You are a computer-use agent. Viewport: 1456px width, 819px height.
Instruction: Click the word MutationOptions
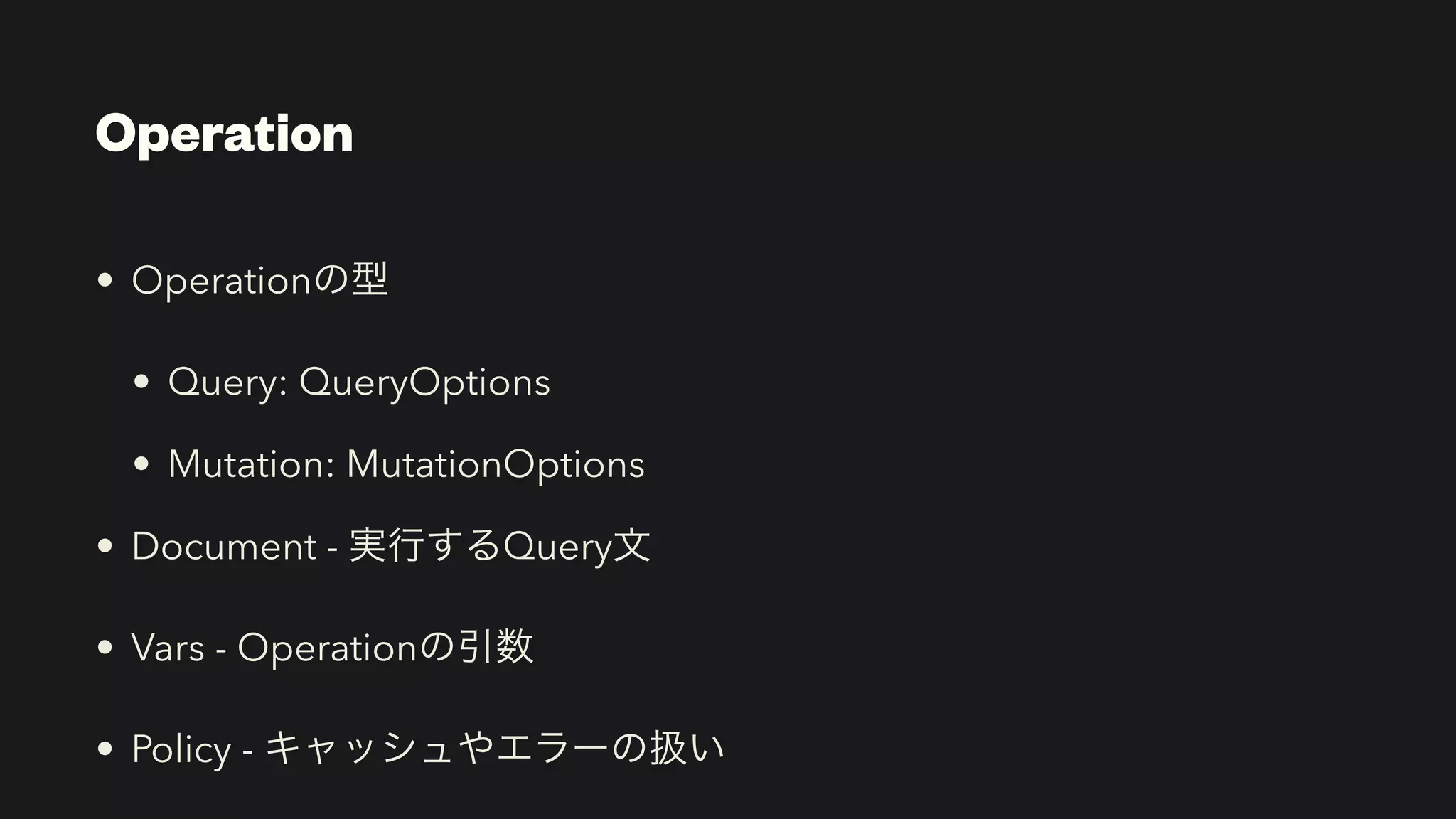coord(496,464)
